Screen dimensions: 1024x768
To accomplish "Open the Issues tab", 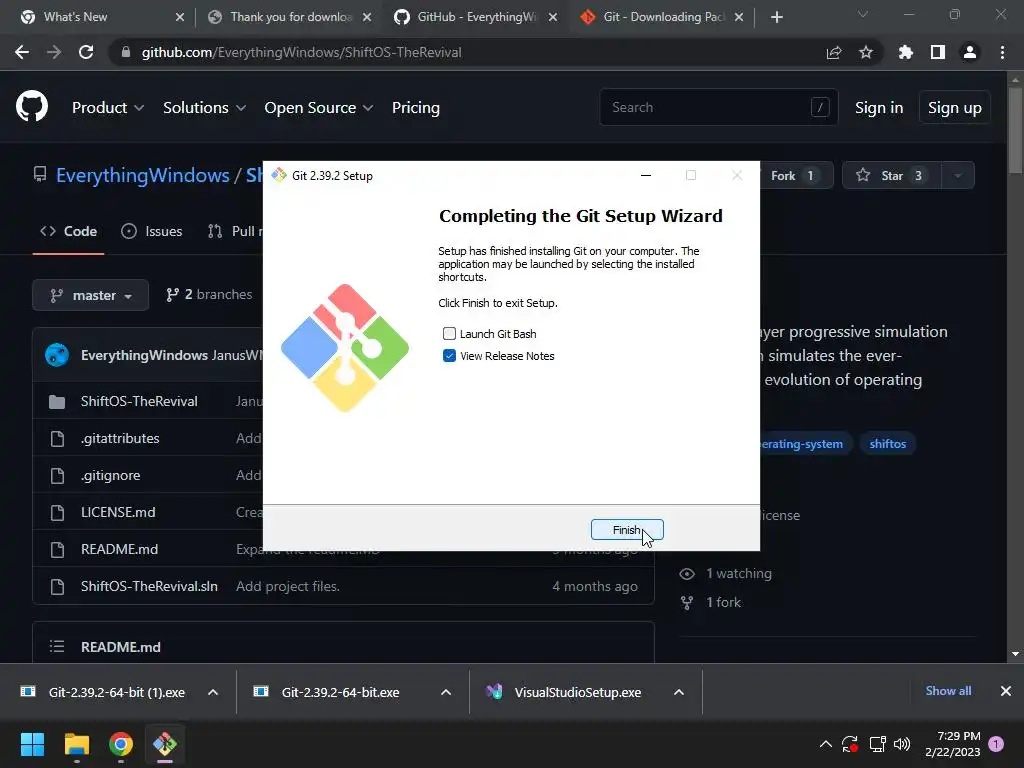I will pyautogui.click(x=152, y=231).
